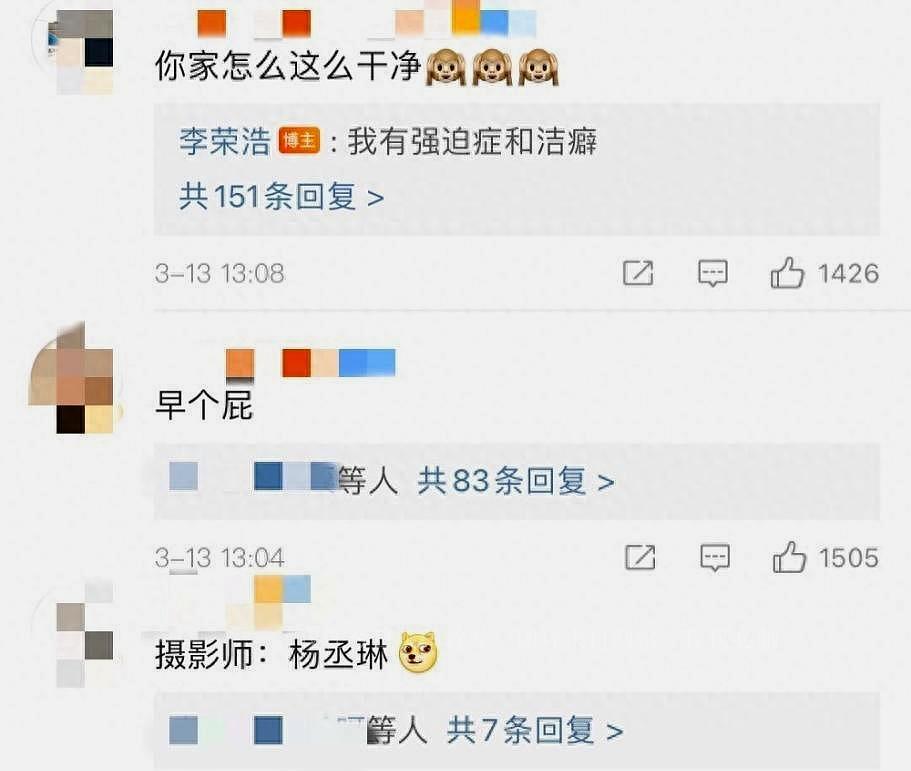This screenshot has width=911, height=771.
Task: Click share icon on 13:04 comment
Action: coord(640,558)
